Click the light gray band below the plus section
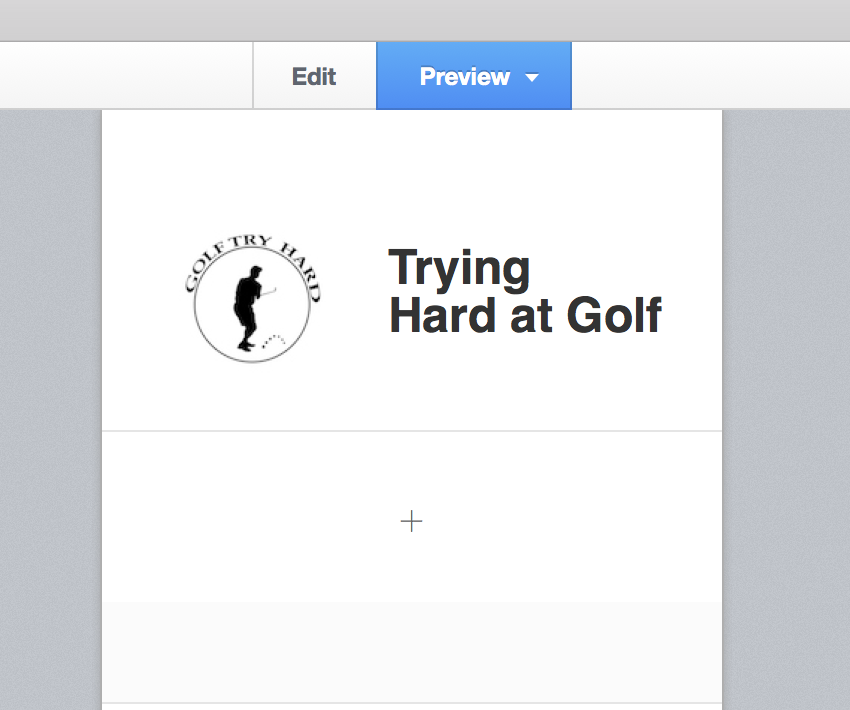 point(411,650)
